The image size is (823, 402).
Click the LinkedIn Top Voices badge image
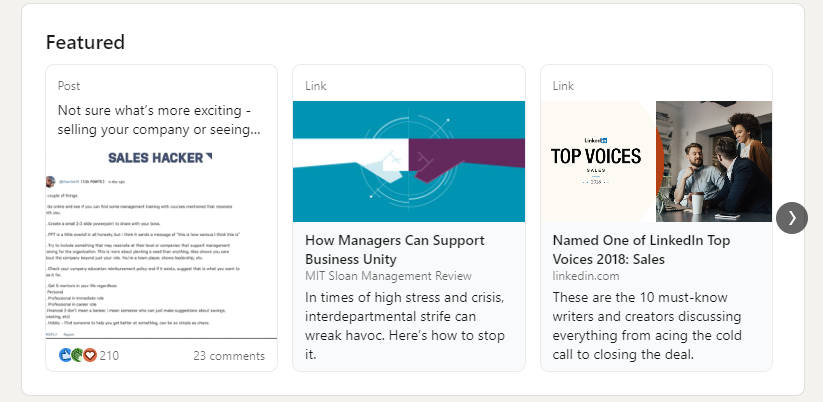[596, 161]
